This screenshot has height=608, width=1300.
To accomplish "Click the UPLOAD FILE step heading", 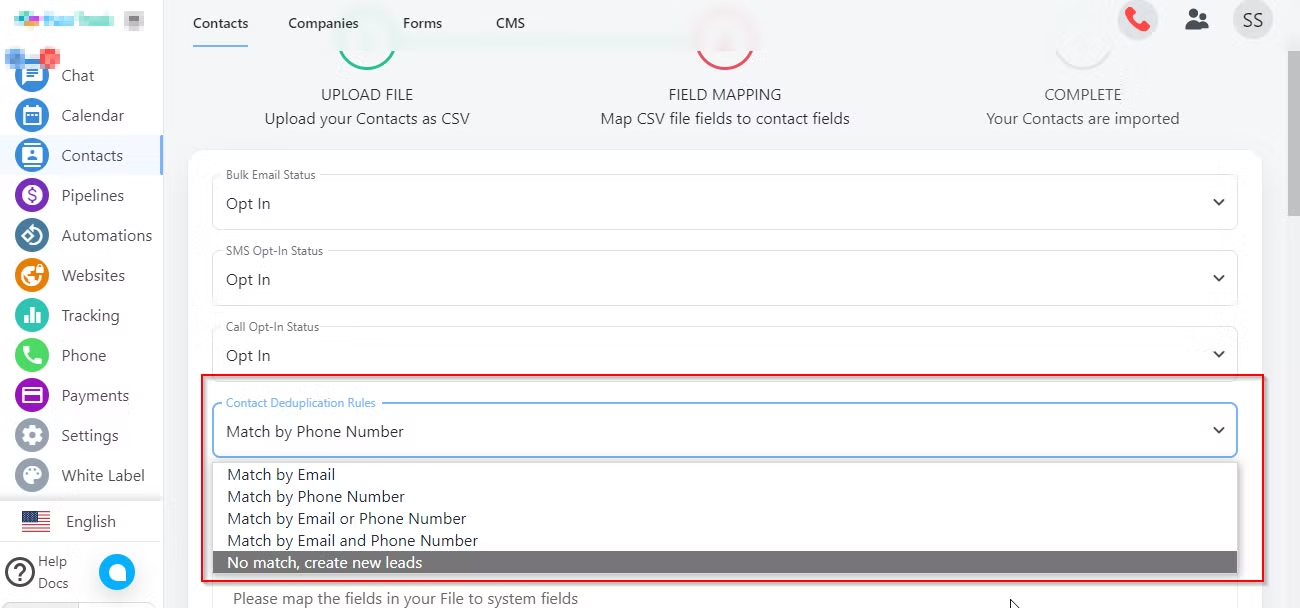I will (x=367, y=94).
